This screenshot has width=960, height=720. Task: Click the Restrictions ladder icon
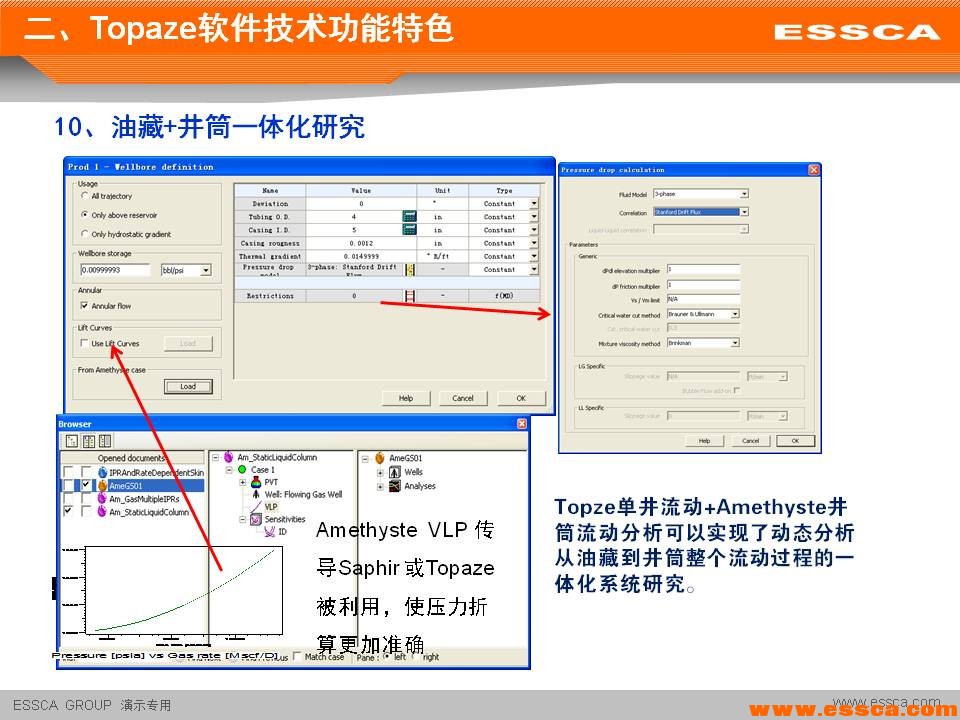point(409,296)
